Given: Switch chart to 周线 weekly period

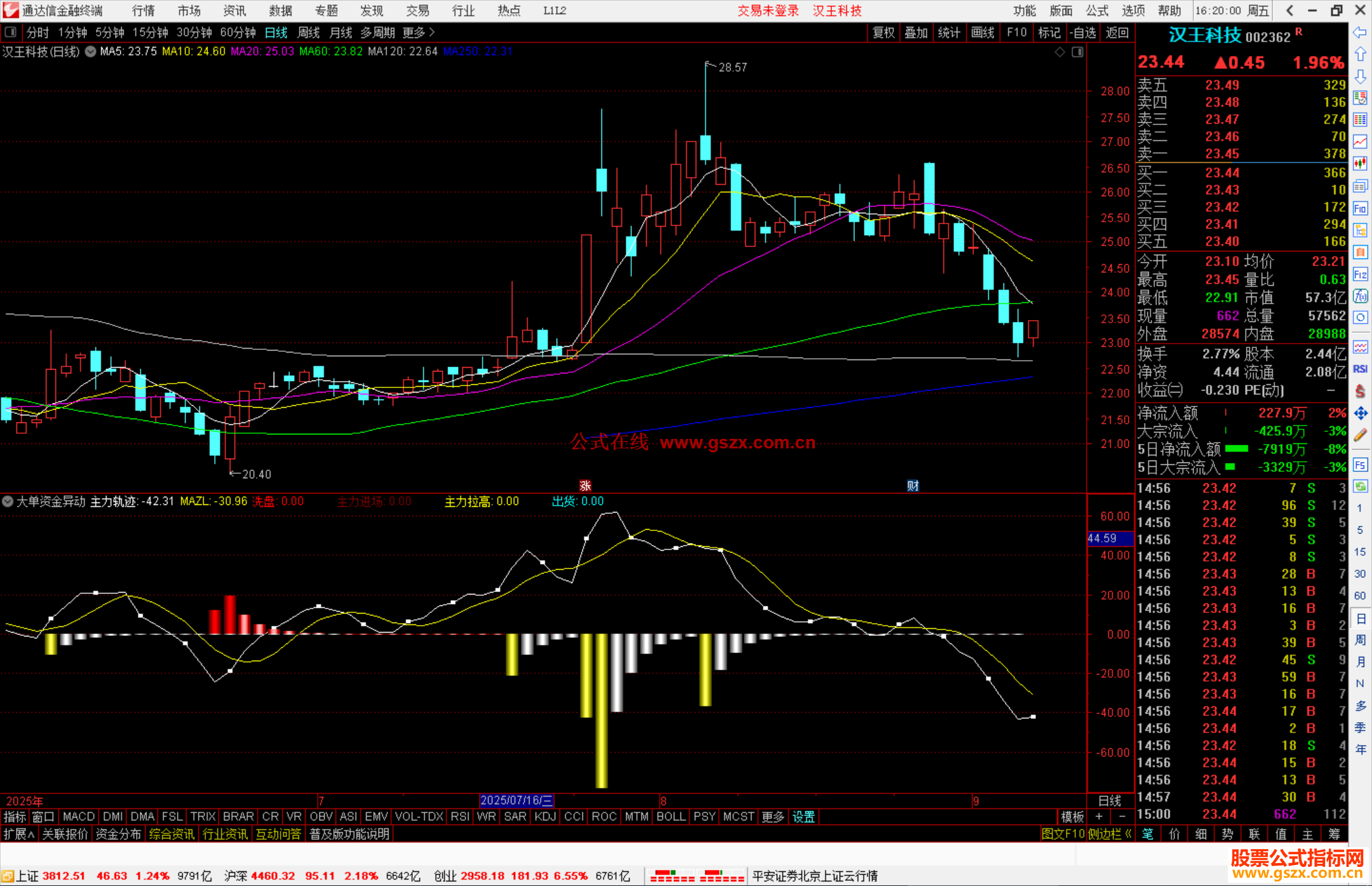Looking at the screenshot, I should (x=309, y=32).
